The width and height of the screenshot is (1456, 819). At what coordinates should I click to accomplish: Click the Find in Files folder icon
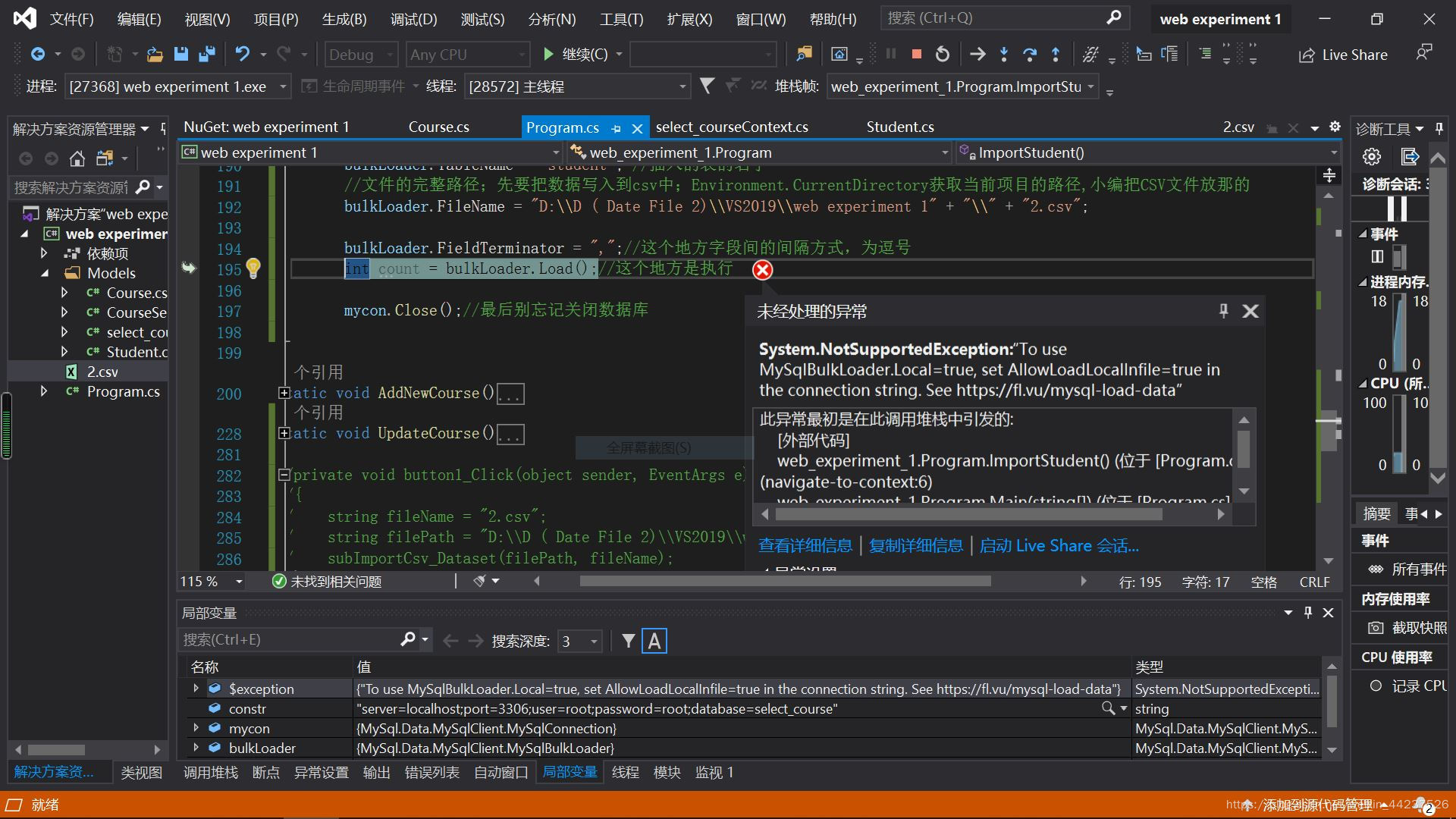[804, 55]
